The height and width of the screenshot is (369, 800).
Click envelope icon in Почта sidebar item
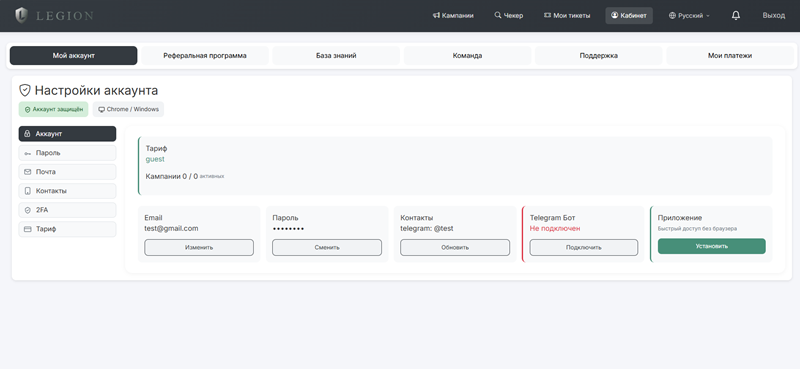28,172
